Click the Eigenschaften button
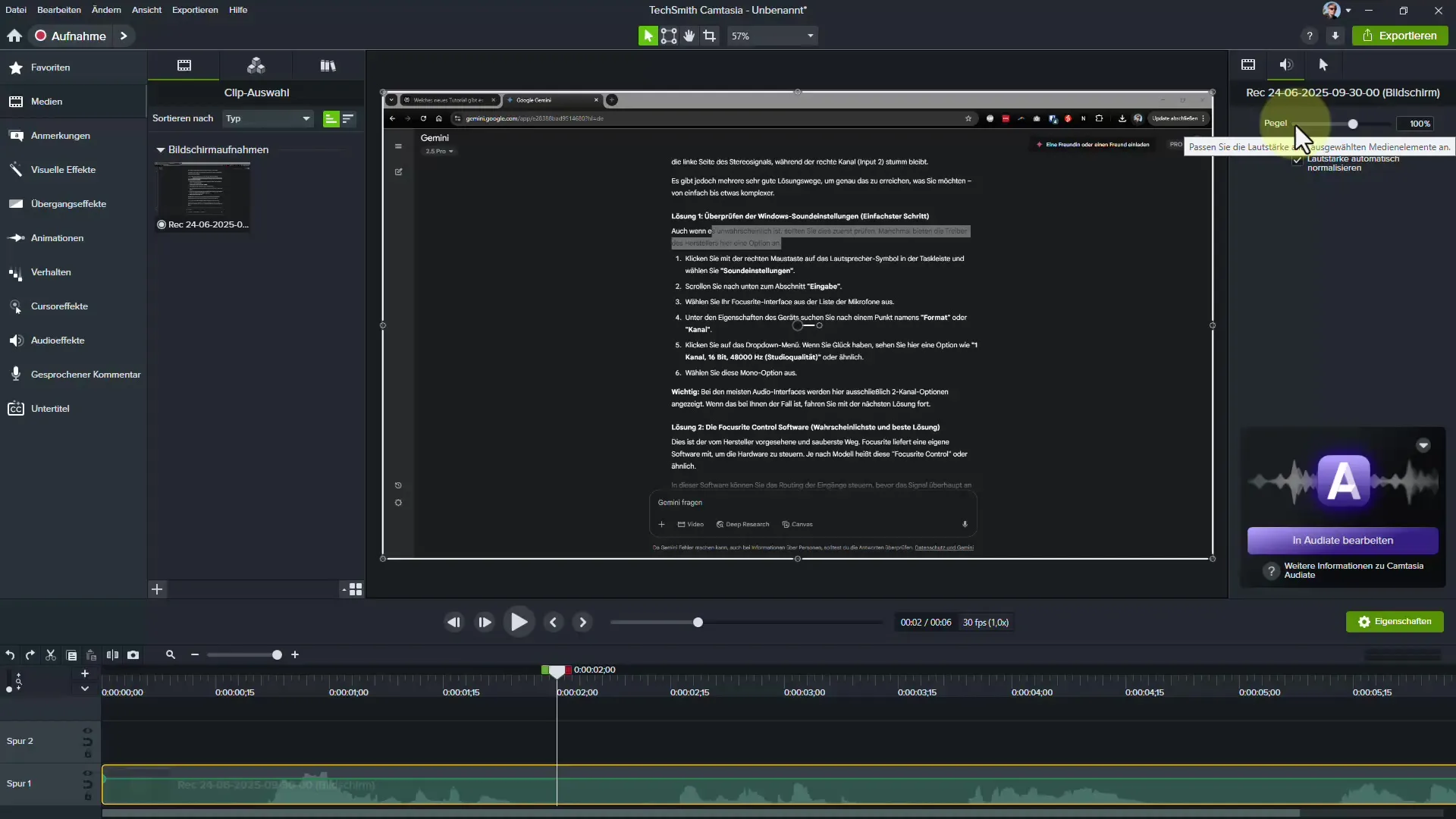 click(x=1395, y=622)
